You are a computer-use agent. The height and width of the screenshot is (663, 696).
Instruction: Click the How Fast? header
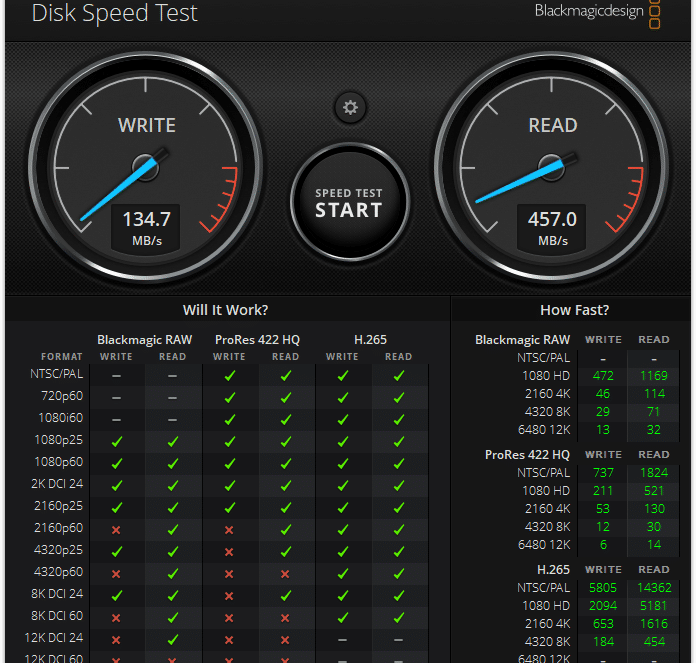574,310
